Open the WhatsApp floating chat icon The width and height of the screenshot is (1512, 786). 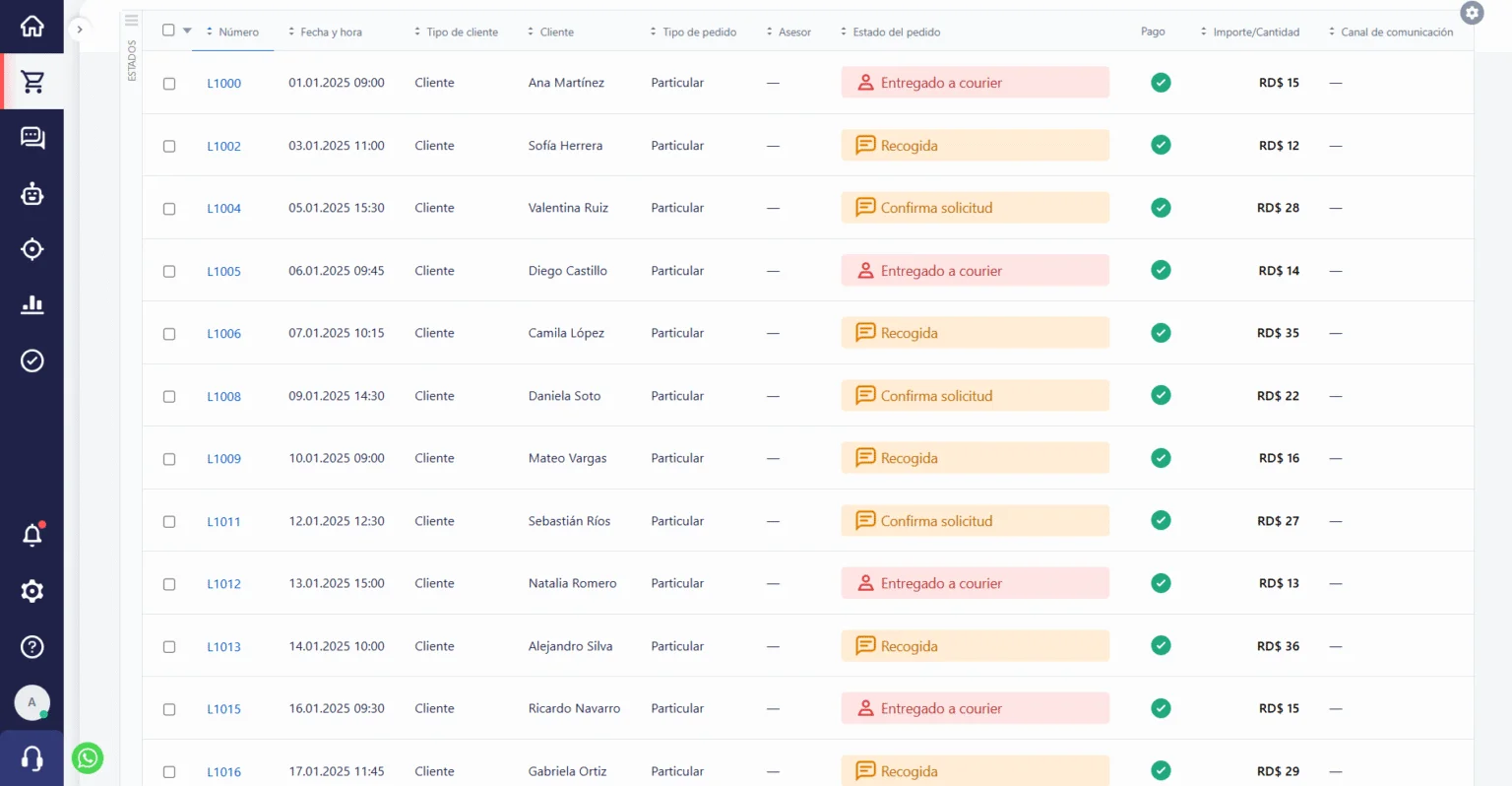(88, 757)
